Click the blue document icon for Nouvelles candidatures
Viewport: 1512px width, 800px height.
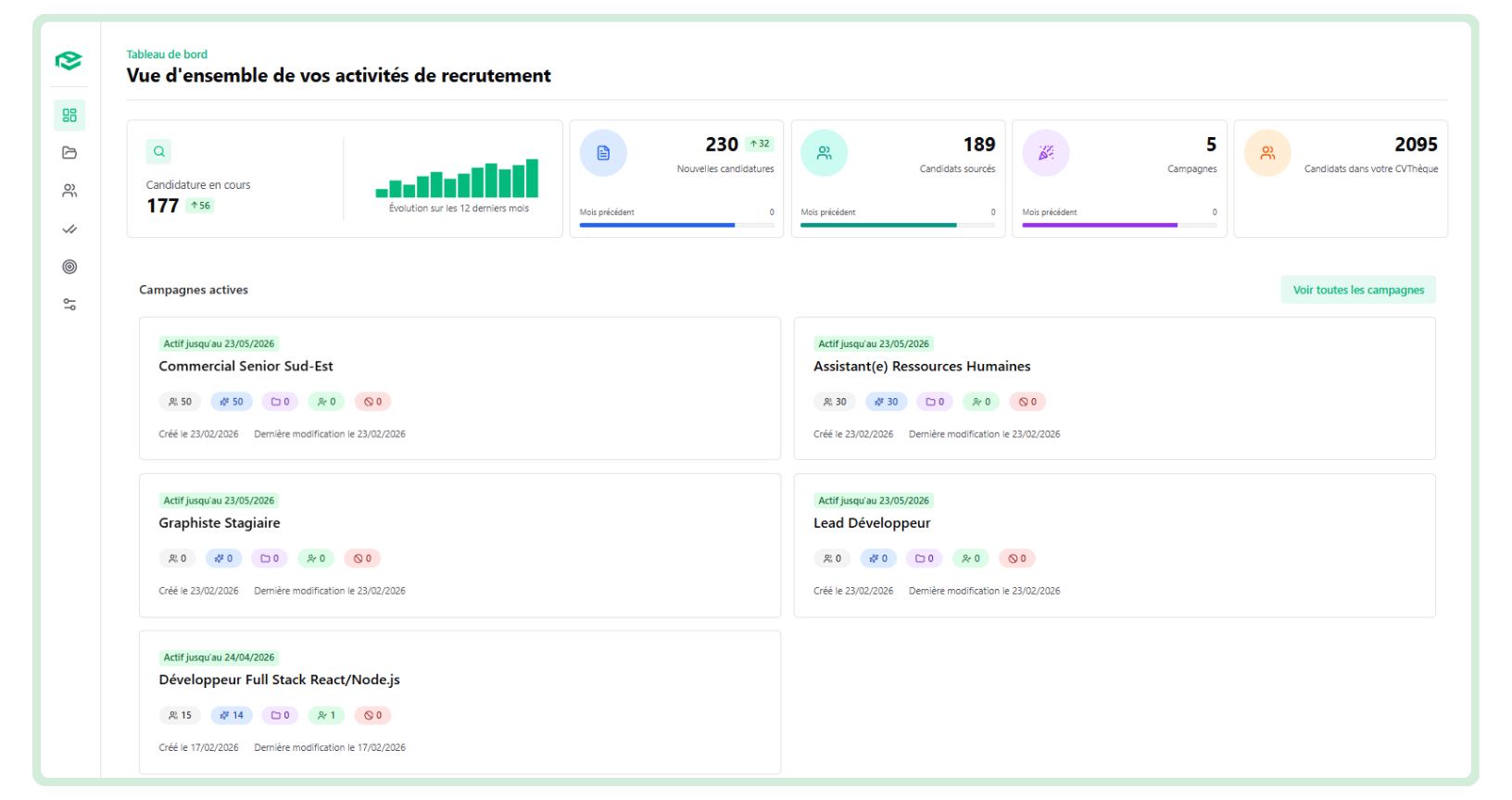(x=603, y=153)
